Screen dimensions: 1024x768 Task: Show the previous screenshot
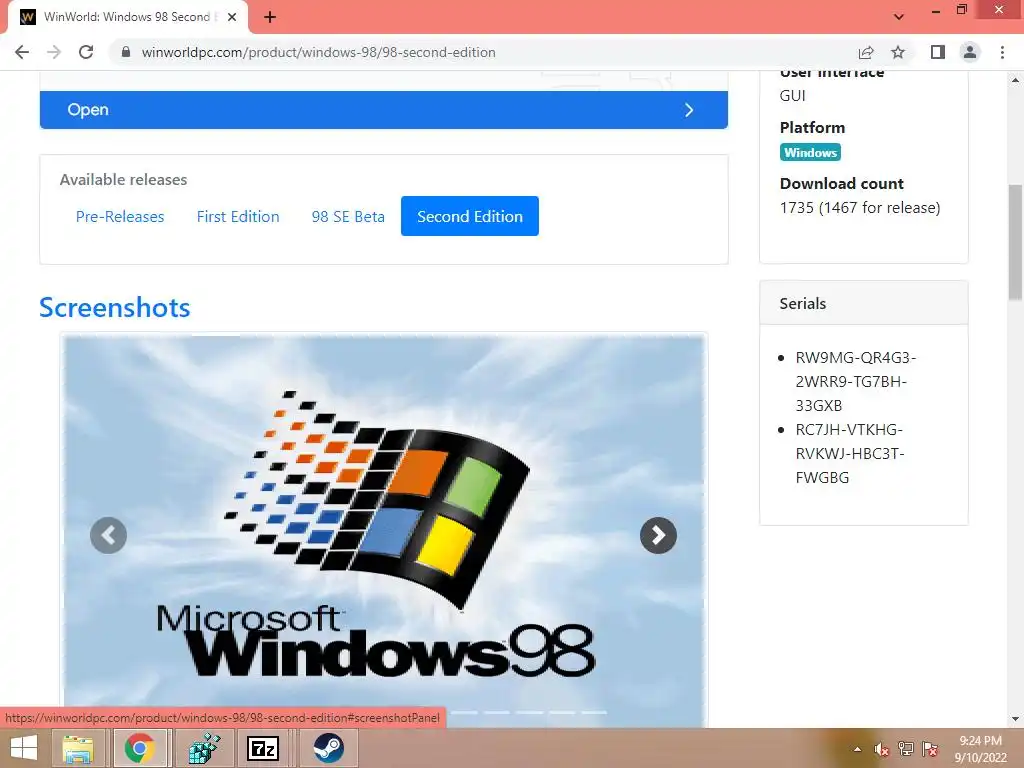click(x=108, y=536)
